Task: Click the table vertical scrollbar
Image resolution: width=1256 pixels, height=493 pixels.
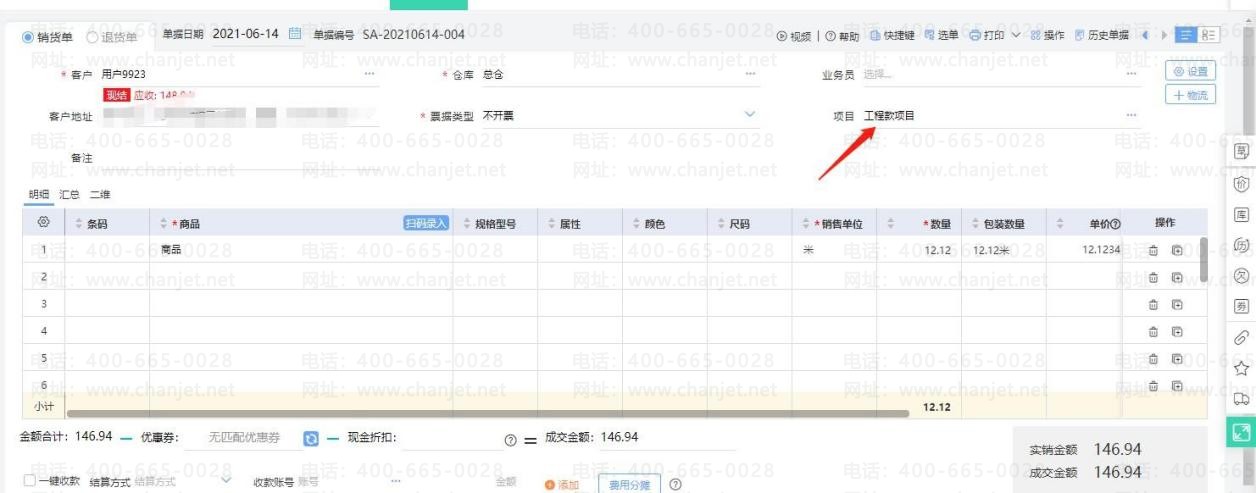Action: coord(1203,258)
